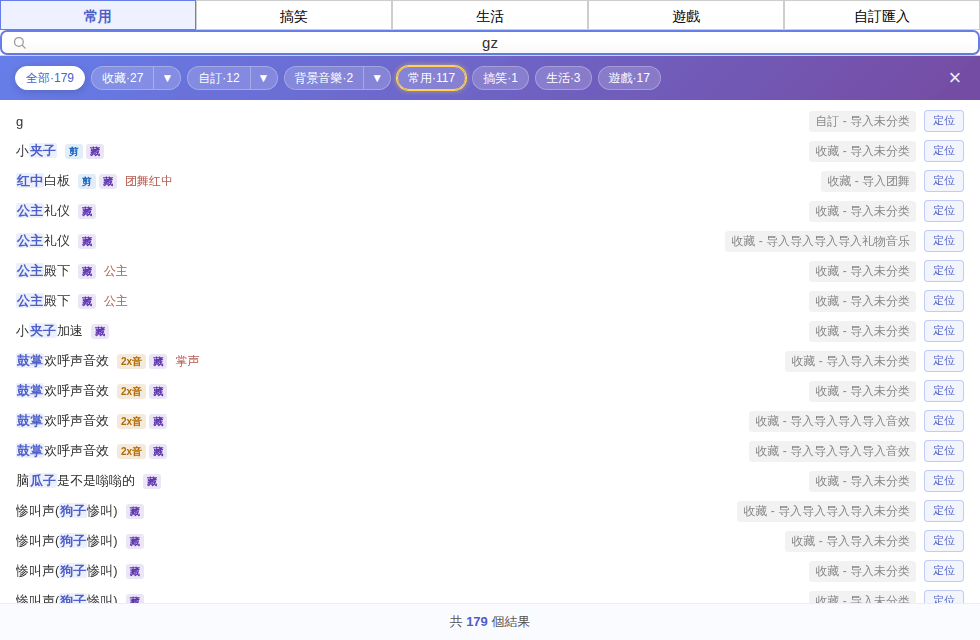
Task: Select the 收藏·27 filter chip
Action: pyautogui.click(x=122, y=78)
